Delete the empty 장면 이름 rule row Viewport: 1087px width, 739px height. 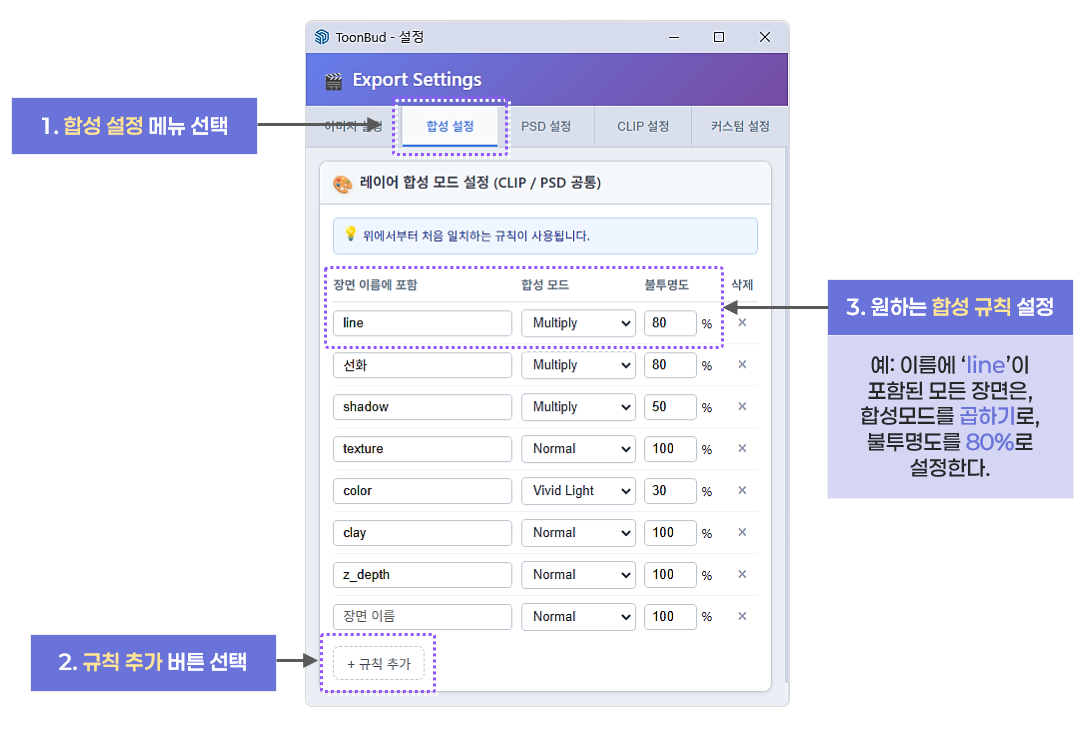tap(742, 616)
